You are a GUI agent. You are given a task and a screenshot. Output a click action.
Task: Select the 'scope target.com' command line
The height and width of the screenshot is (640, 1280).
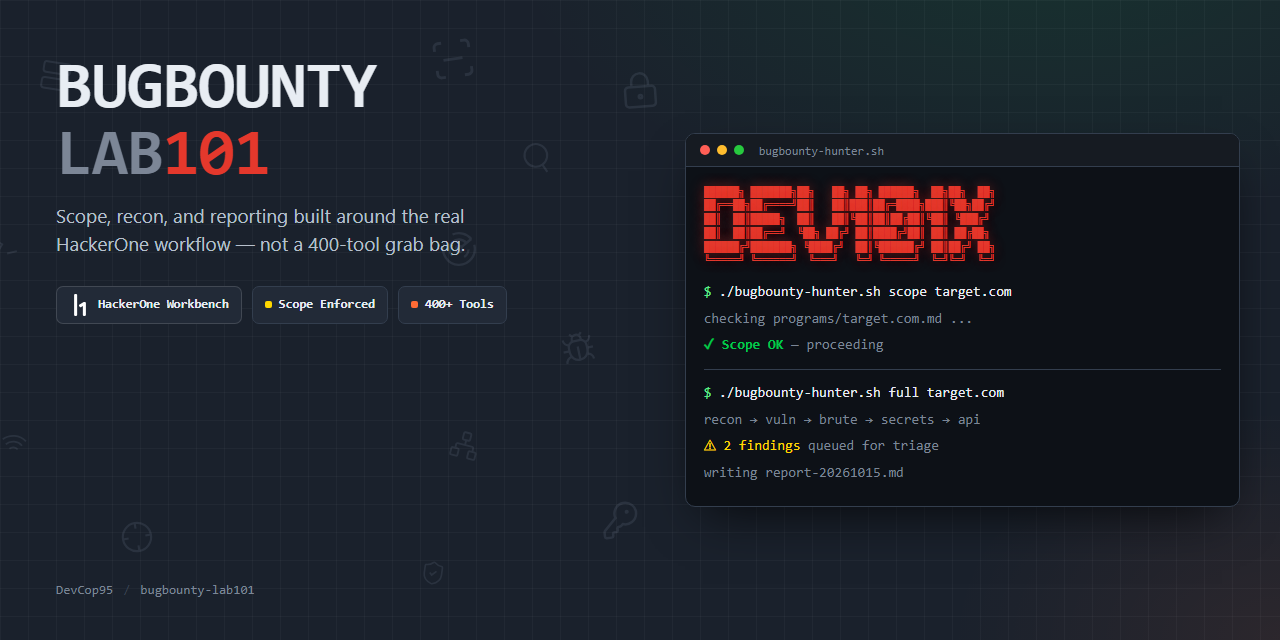858,292
